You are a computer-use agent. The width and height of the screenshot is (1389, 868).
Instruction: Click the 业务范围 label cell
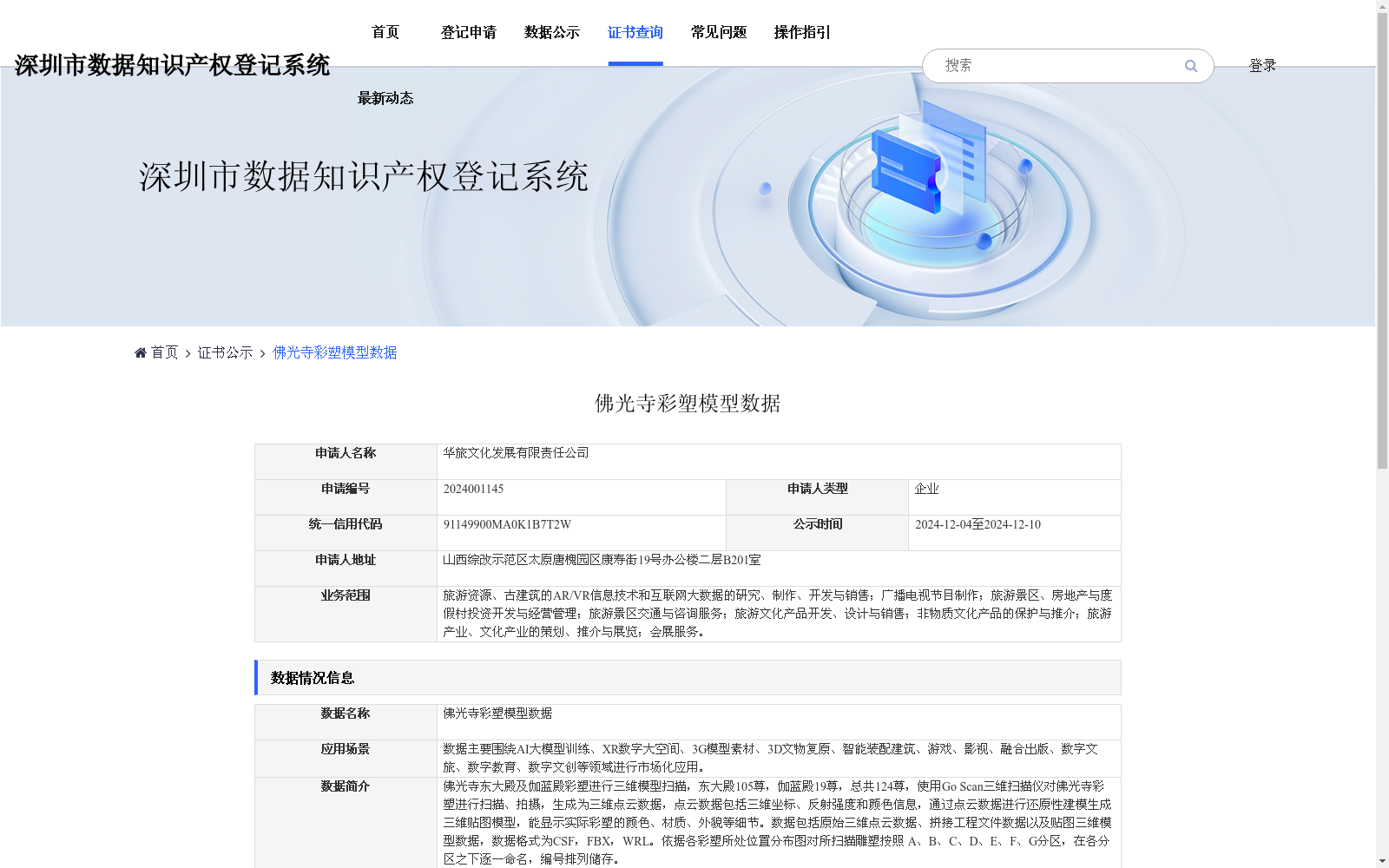(x=346, y=614)
